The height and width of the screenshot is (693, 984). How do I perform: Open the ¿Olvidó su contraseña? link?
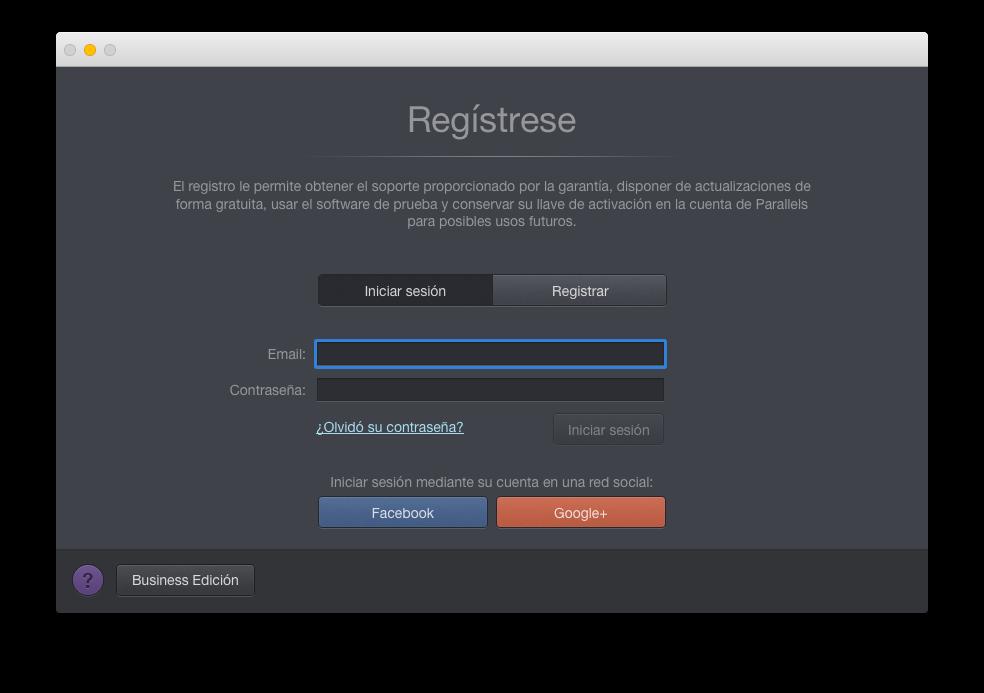(389, 427)
